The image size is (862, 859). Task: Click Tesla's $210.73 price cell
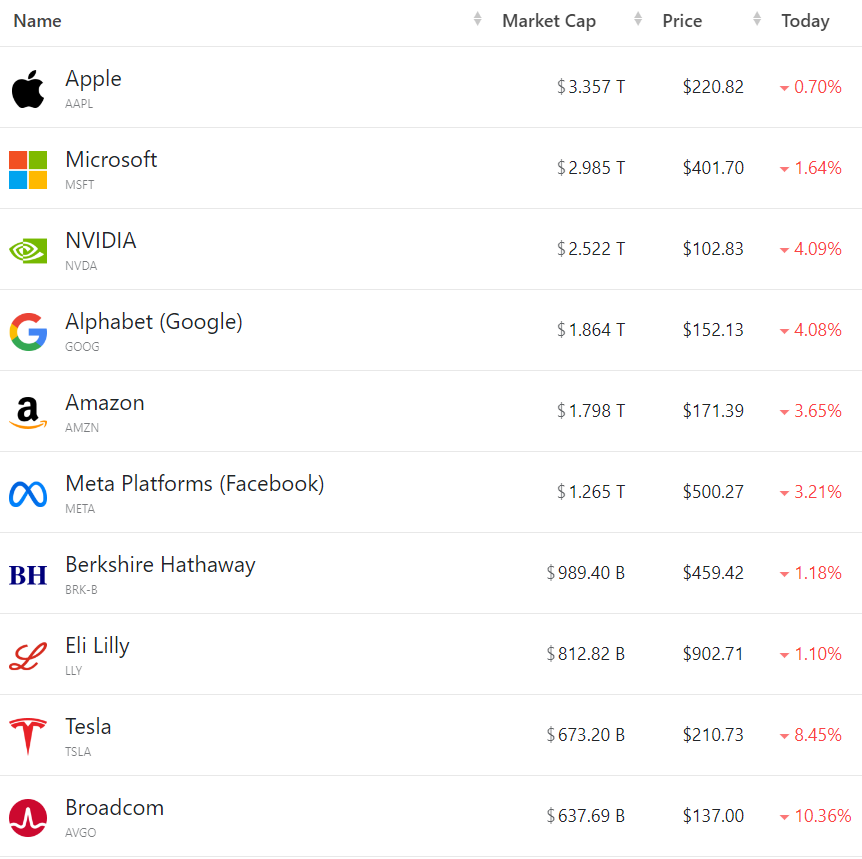[713, 735]
